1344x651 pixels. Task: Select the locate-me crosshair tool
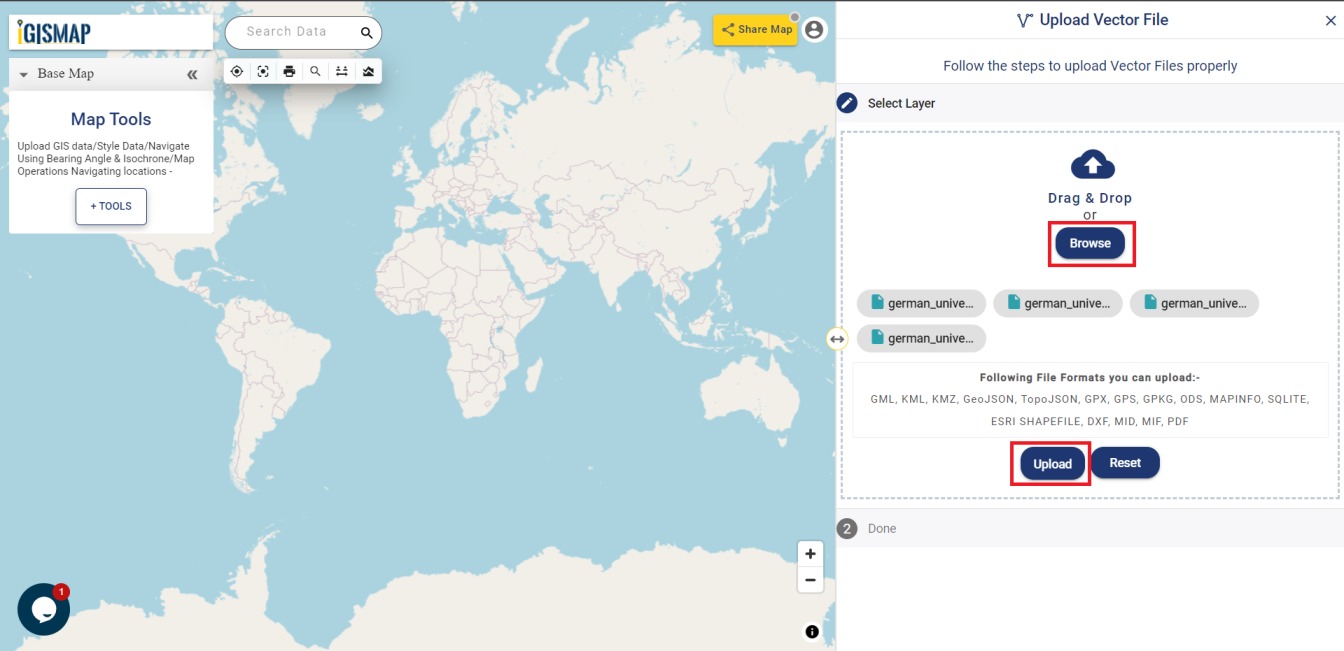coord(237,71)
